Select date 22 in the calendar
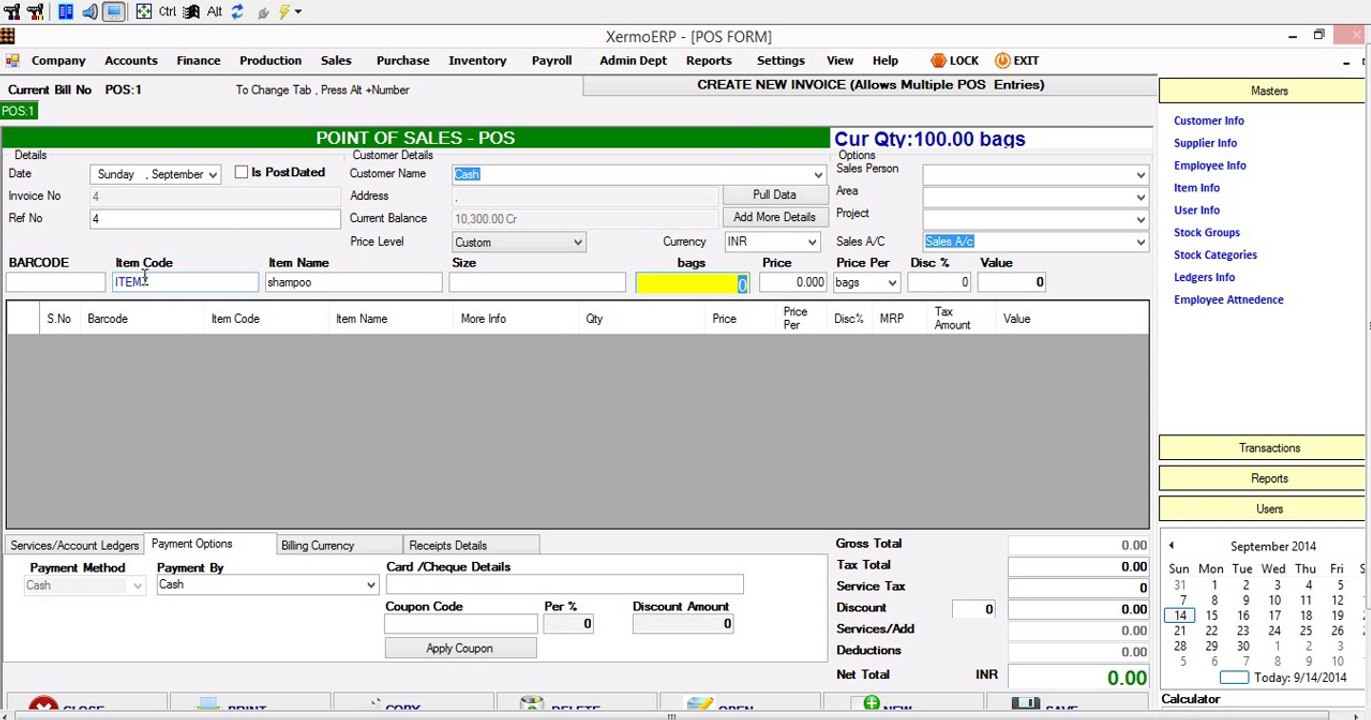The image size is (1371, 720). [x=1211, y=631]
